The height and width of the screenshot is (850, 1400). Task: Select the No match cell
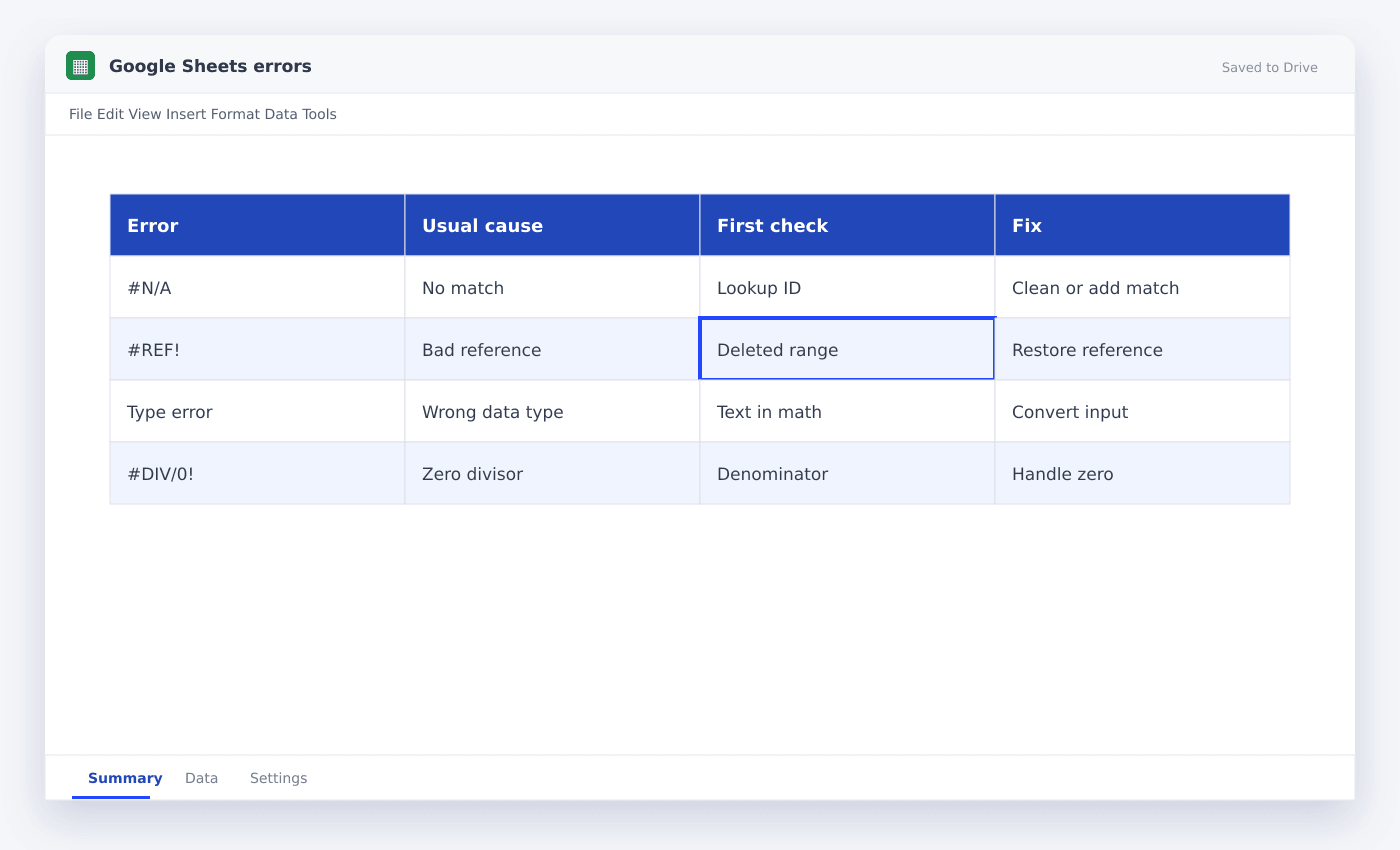click(552, 287)
